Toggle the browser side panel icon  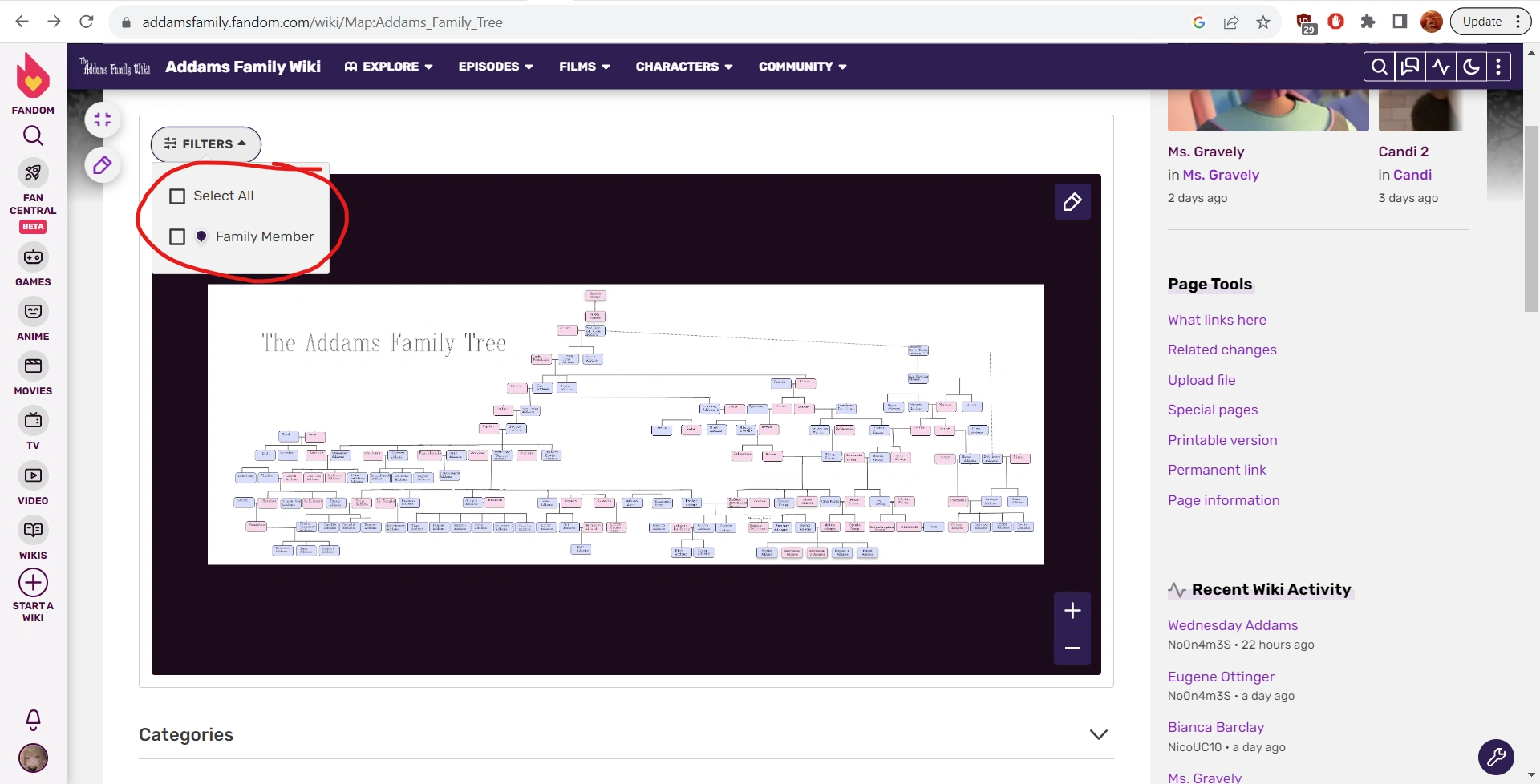coord(1400,22)
